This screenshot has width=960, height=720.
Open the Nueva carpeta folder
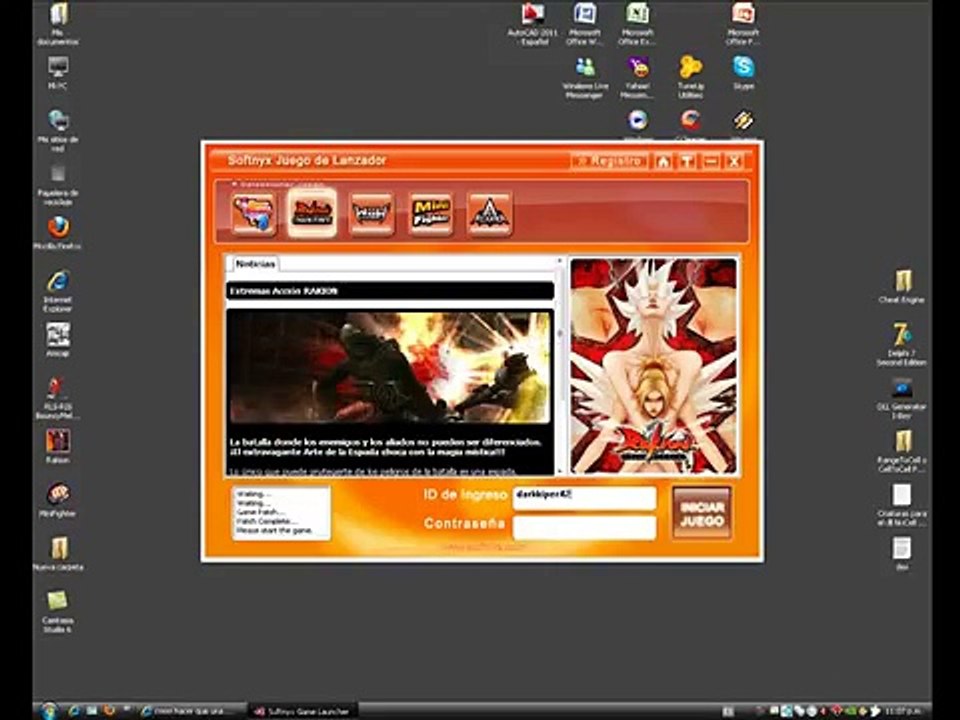click(58, 553)
